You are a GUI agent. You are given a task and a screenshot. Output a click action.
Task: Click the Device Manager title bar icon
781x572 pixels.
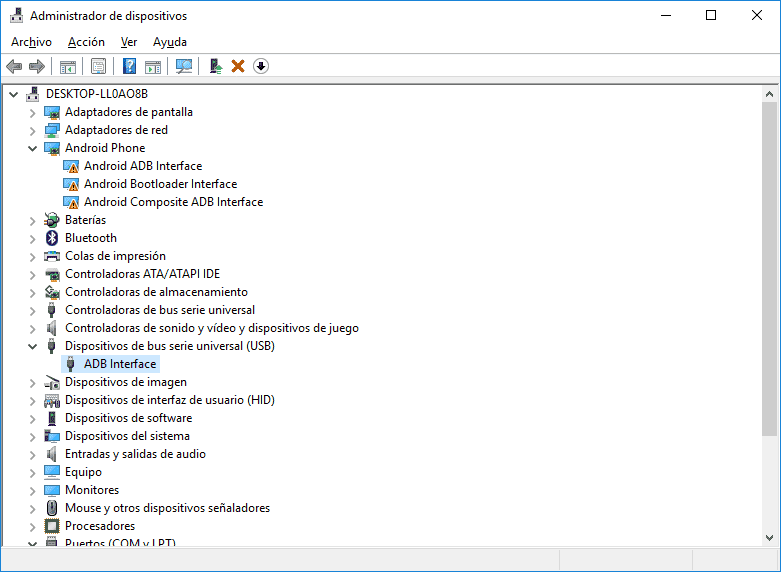(16, 16)
